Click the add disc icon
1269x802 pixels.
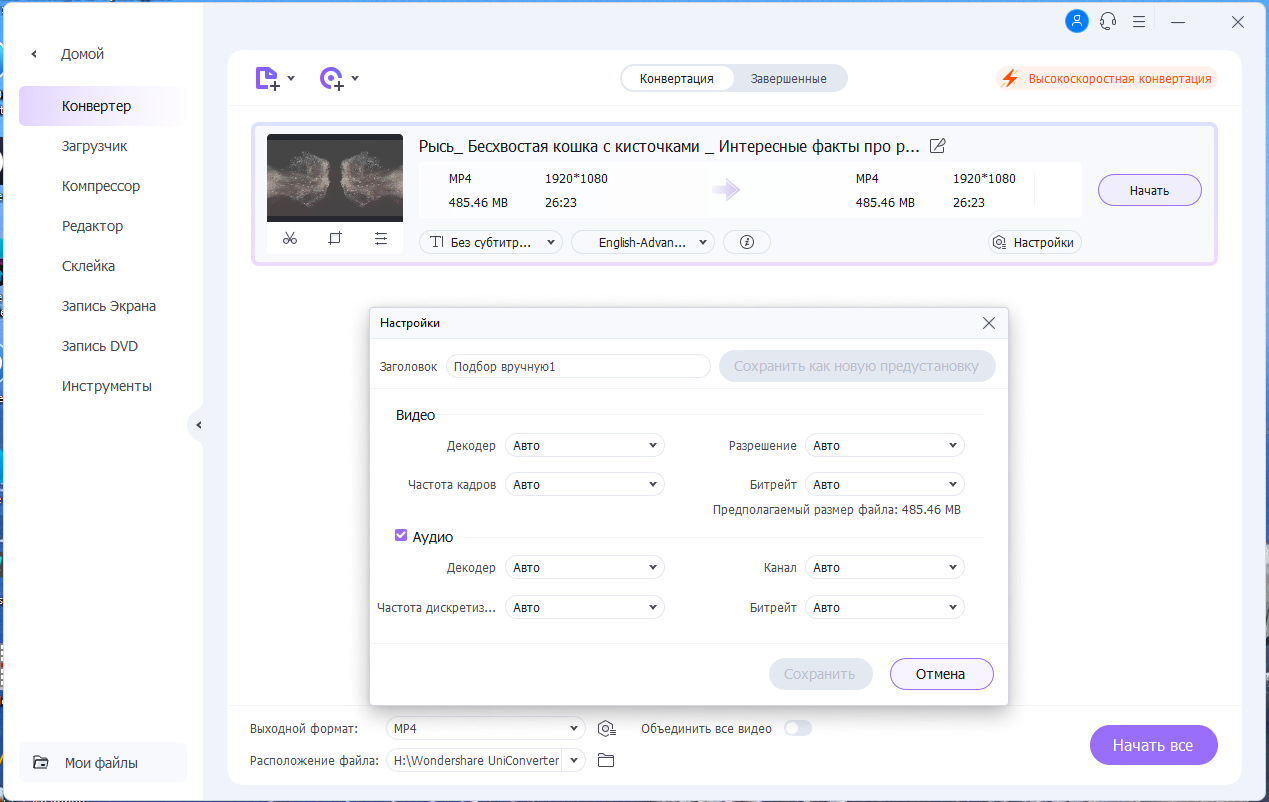coord(331,78)
